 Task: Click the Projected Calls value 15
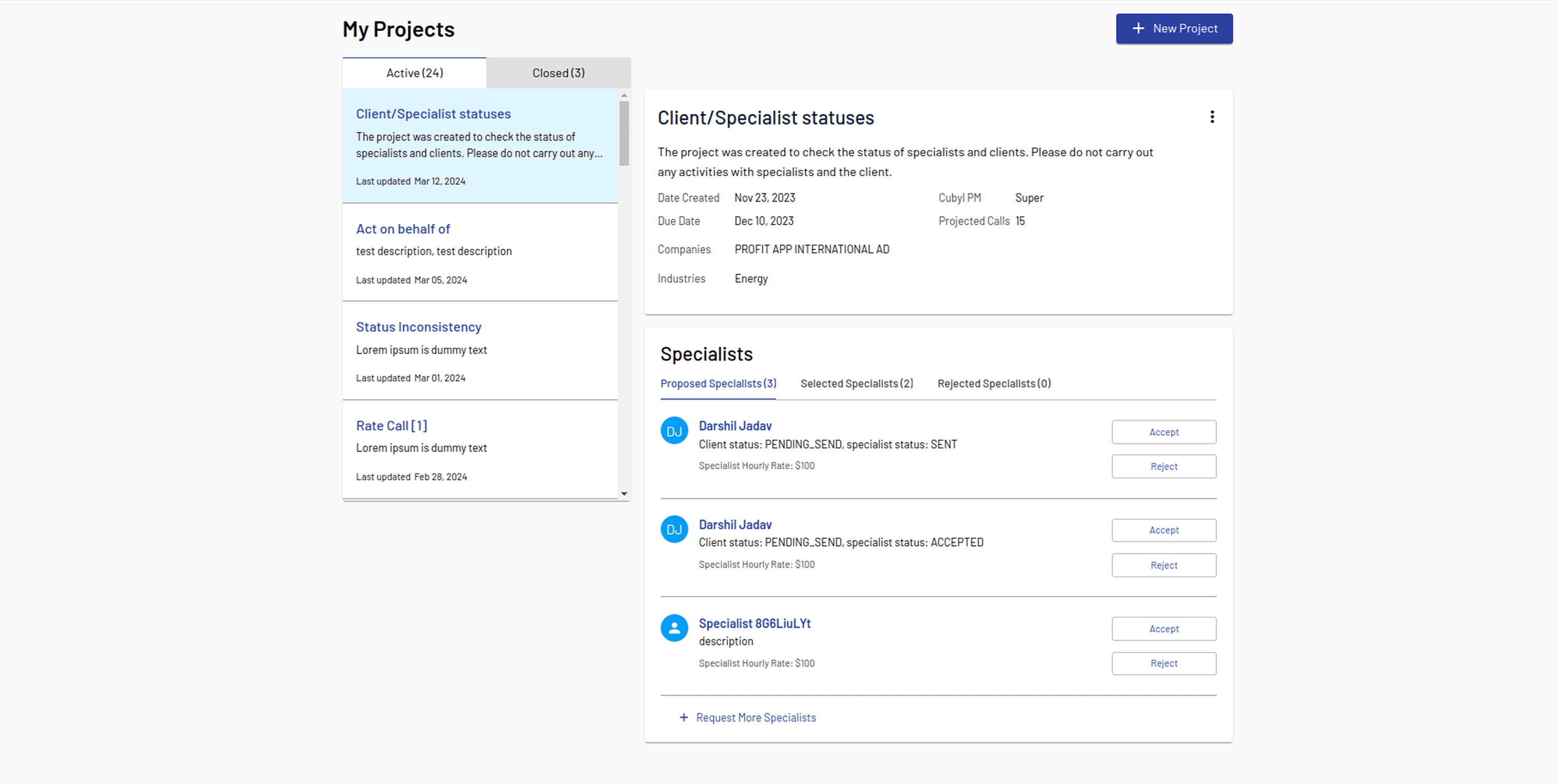tap(1020, 221)
